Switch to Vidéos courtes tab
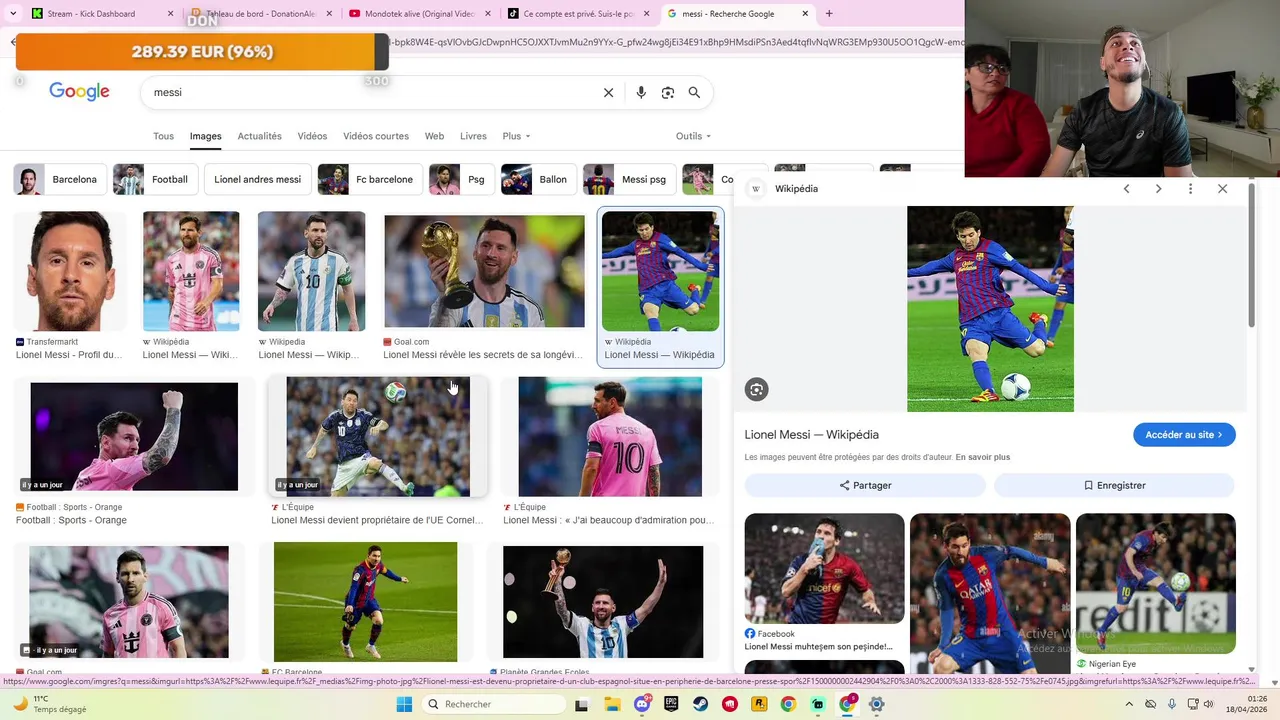 click(376, 136)
